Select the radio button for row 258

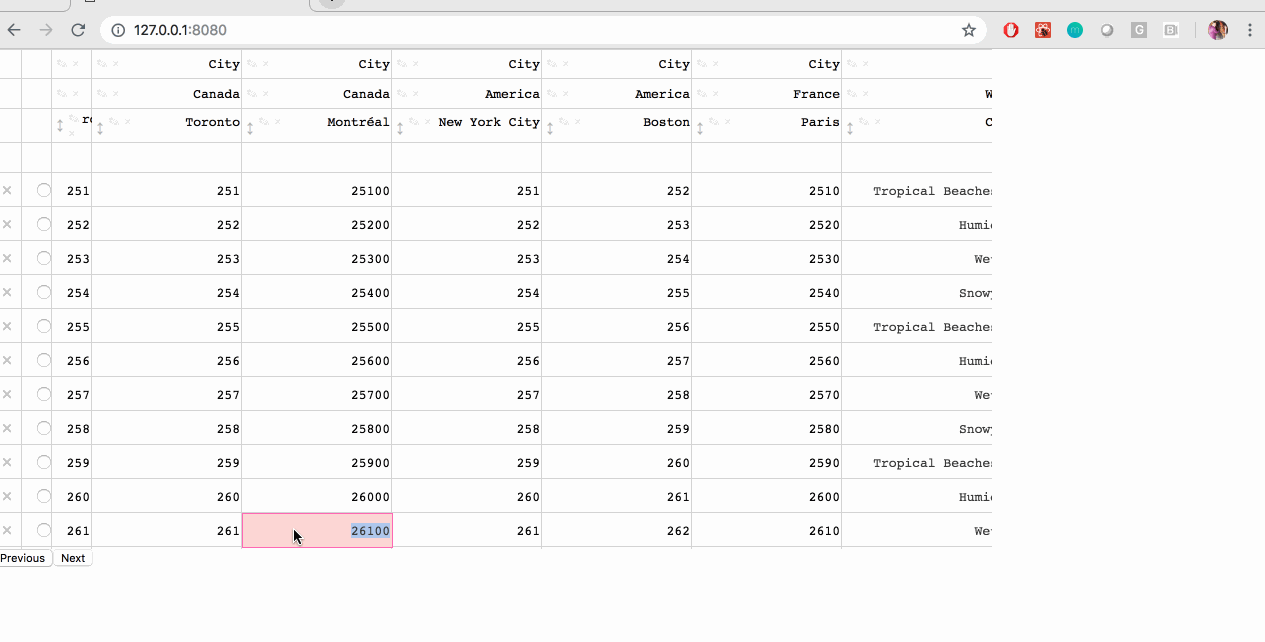[44, 428]
